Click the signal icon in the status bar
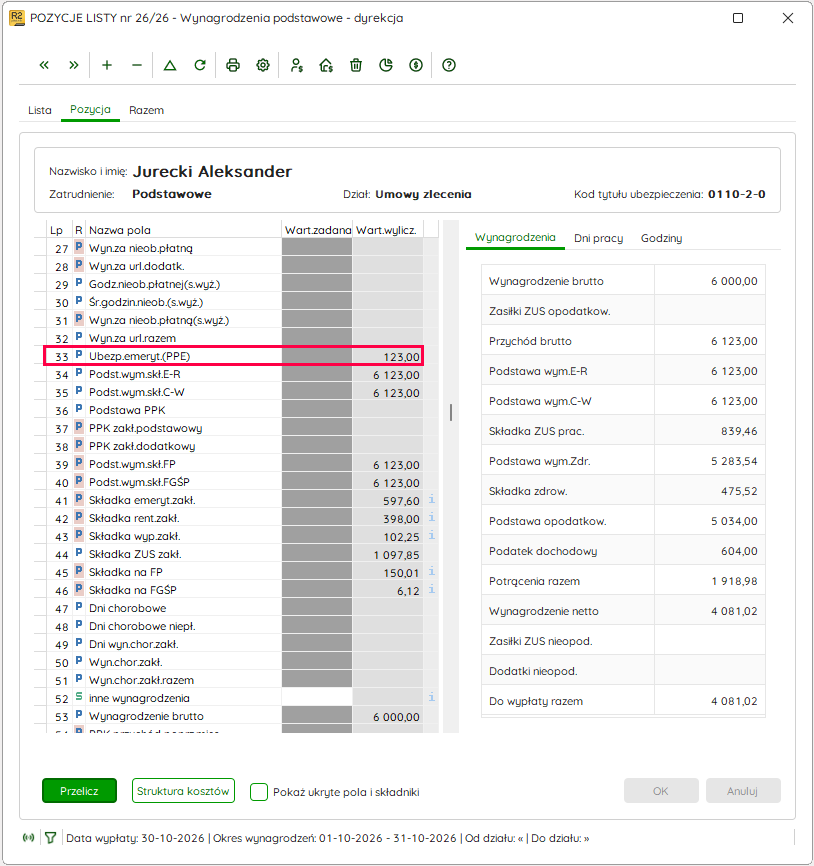Viewport: 814px width, 866px height. pyautogui.click(x=28, y=838)
